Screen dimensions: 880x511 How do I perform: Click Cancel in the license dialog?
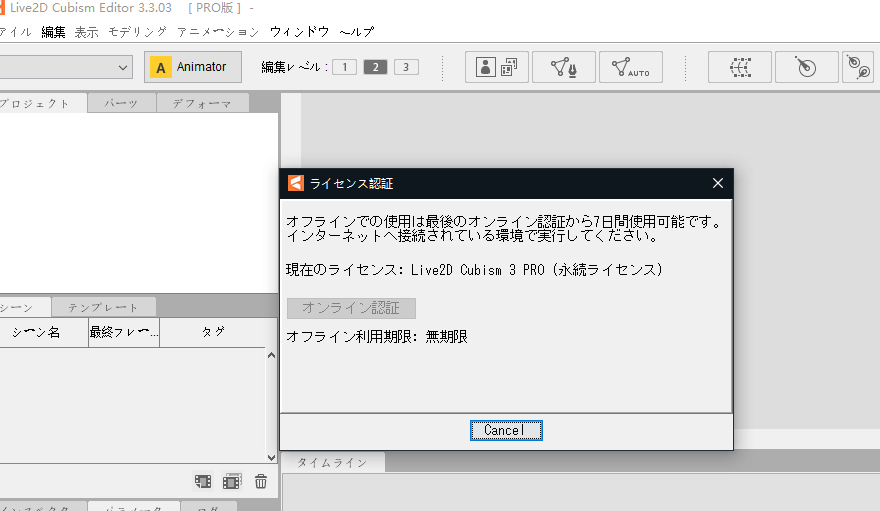[506, 430]
